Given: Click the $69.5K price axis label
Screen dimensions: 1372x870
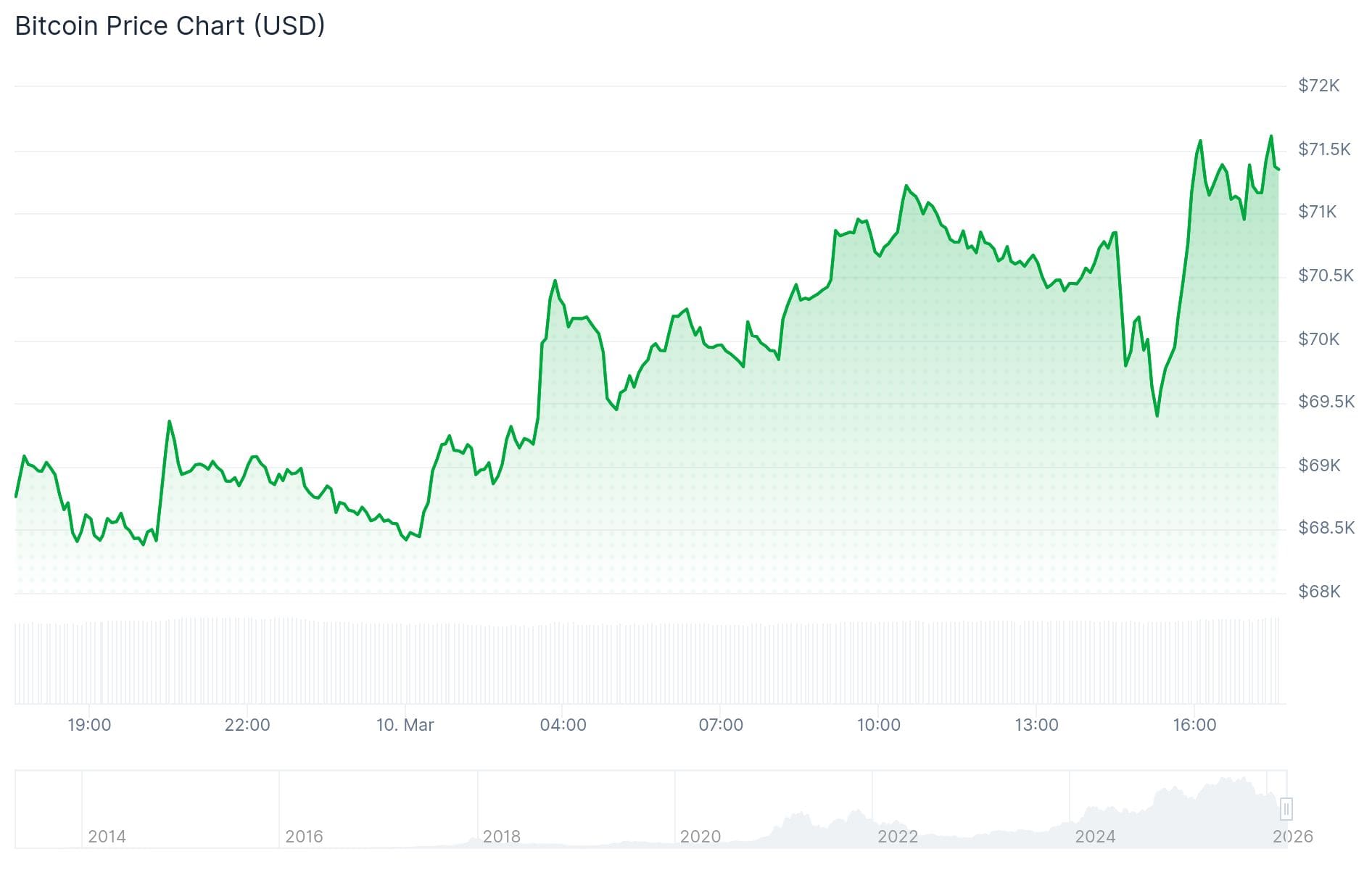Looking at the screenshot, I should pyautogui.click(x=1326, y=402).
